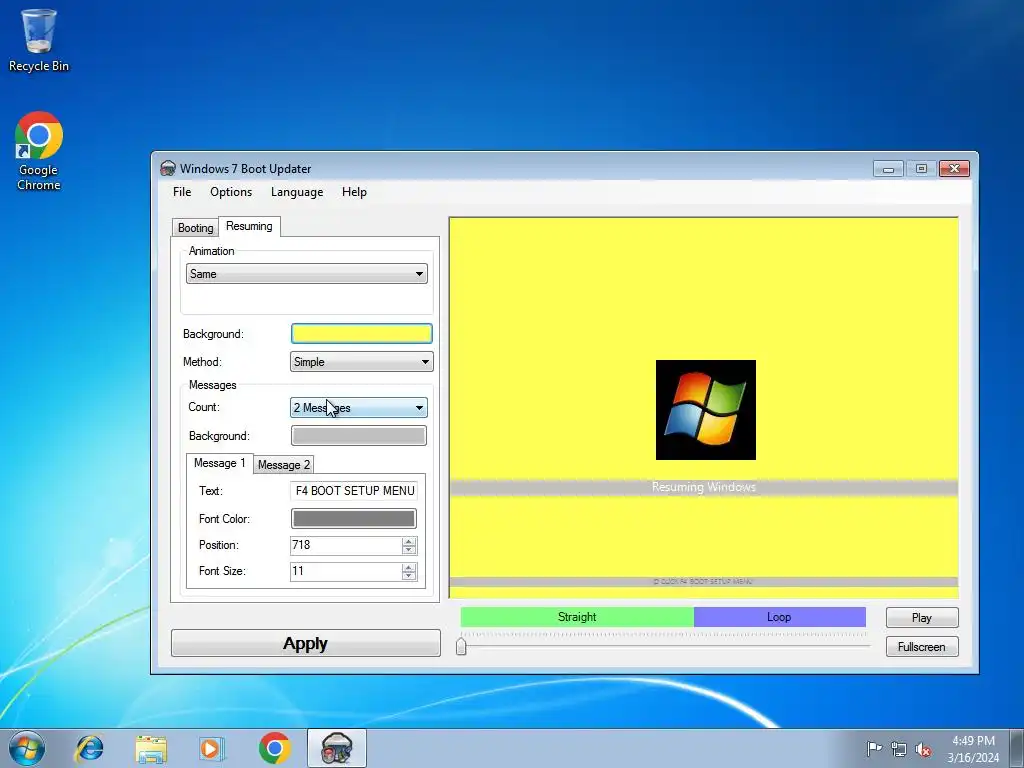The width and height of the screenshot is (1024, 768).
Task: Decrease the Font Size with down arrow
Action: [409, 576]
